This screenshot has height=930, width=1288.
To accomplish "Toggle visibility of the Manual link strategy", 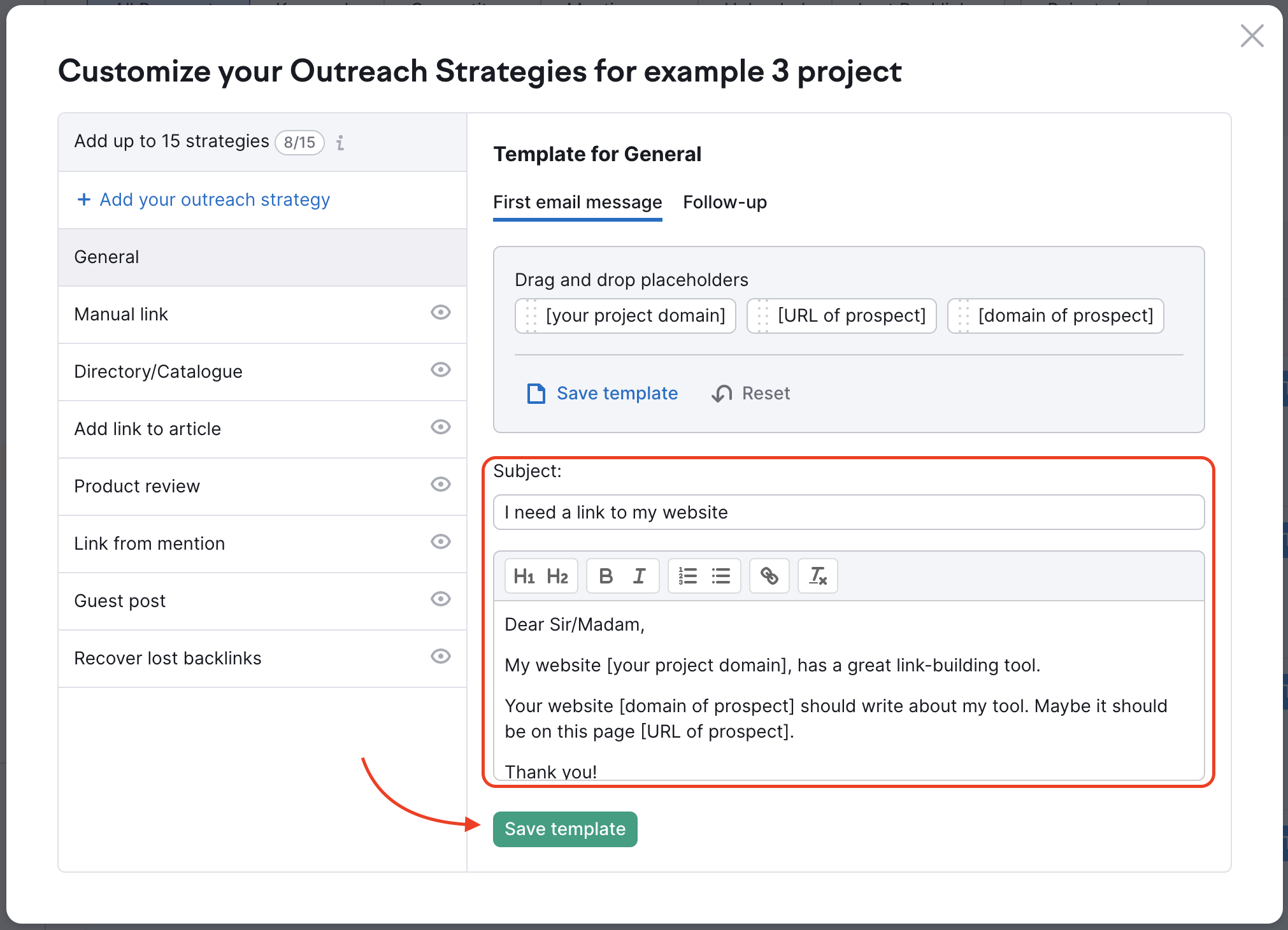I will coord(441,313).
